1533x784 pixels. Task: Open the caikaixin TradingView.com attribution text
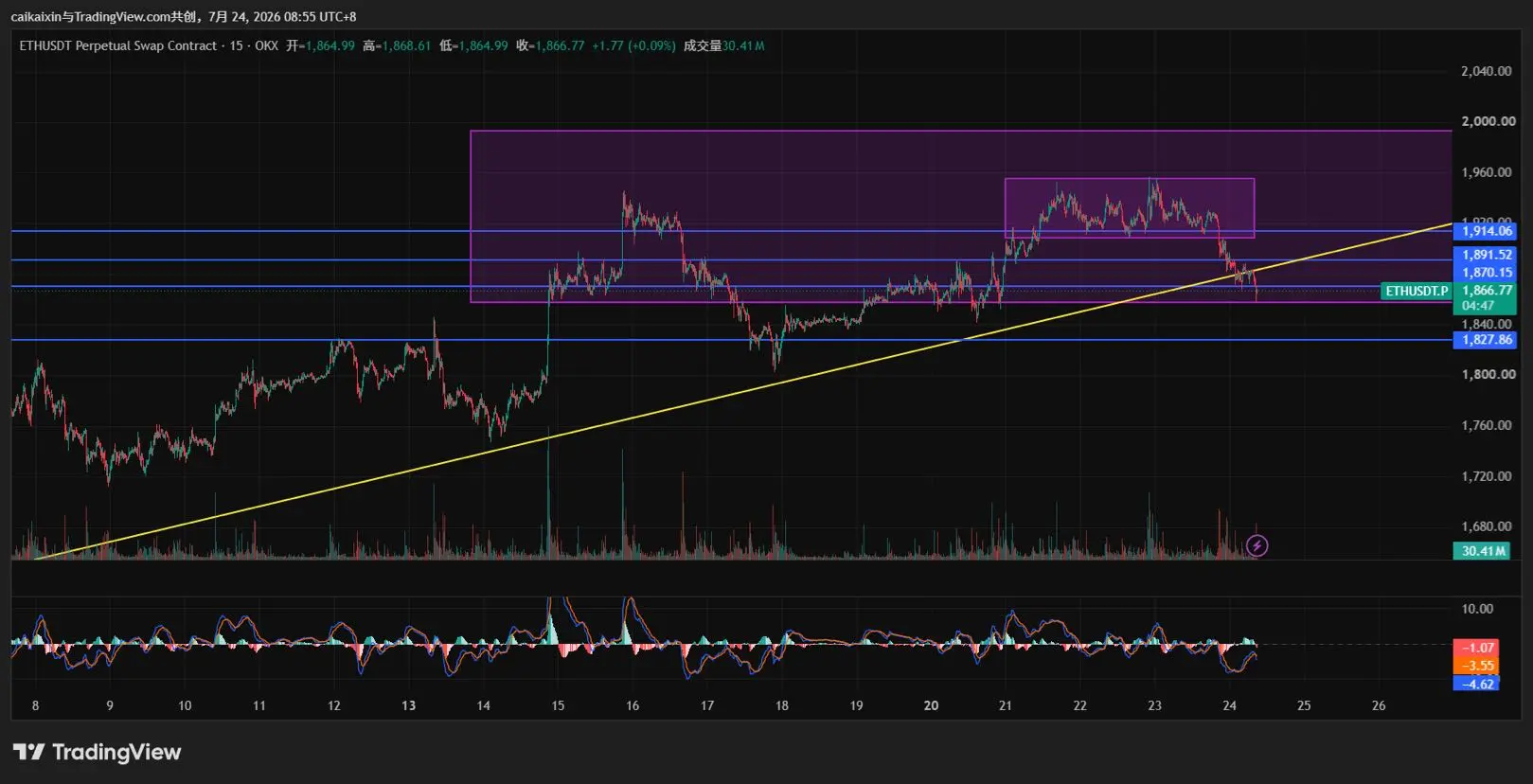(184, 16)
